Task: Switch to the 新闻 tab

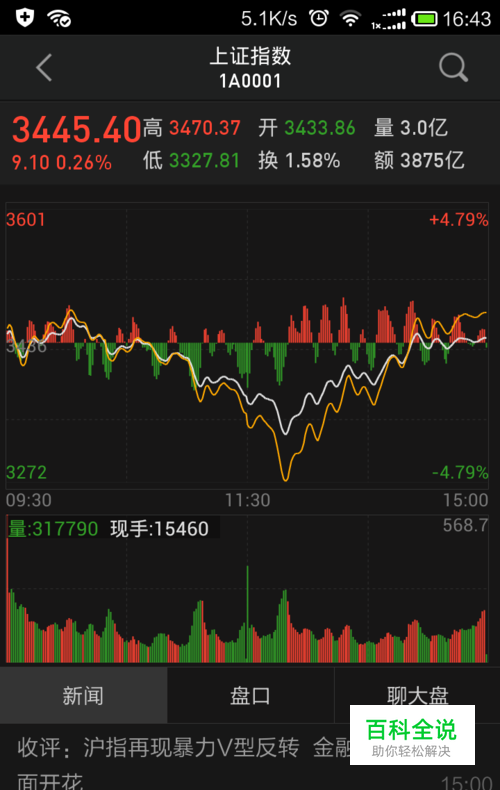Action: (x=83, y=696)
